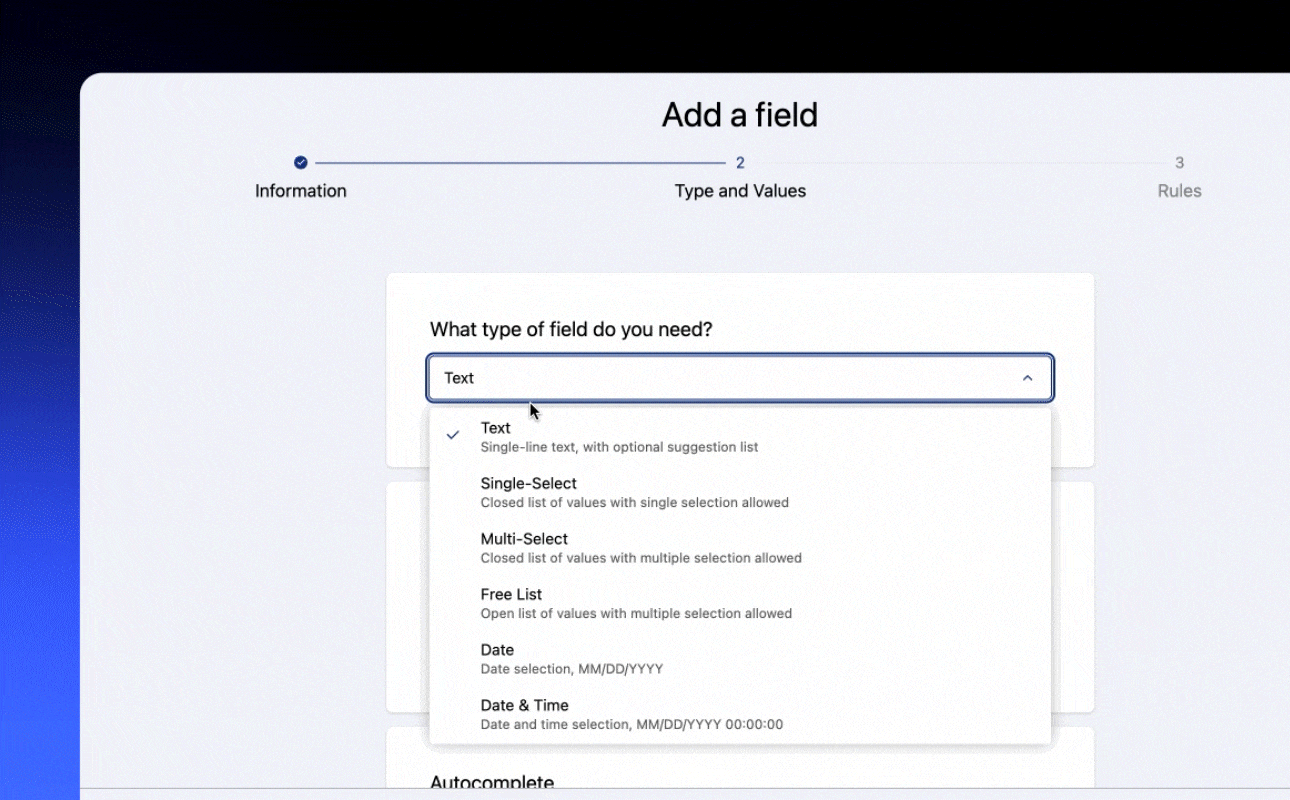Screen dimensions: 1290x800
Task: Click the progress line between steps 1 and 2
Action: pos(520,163)
